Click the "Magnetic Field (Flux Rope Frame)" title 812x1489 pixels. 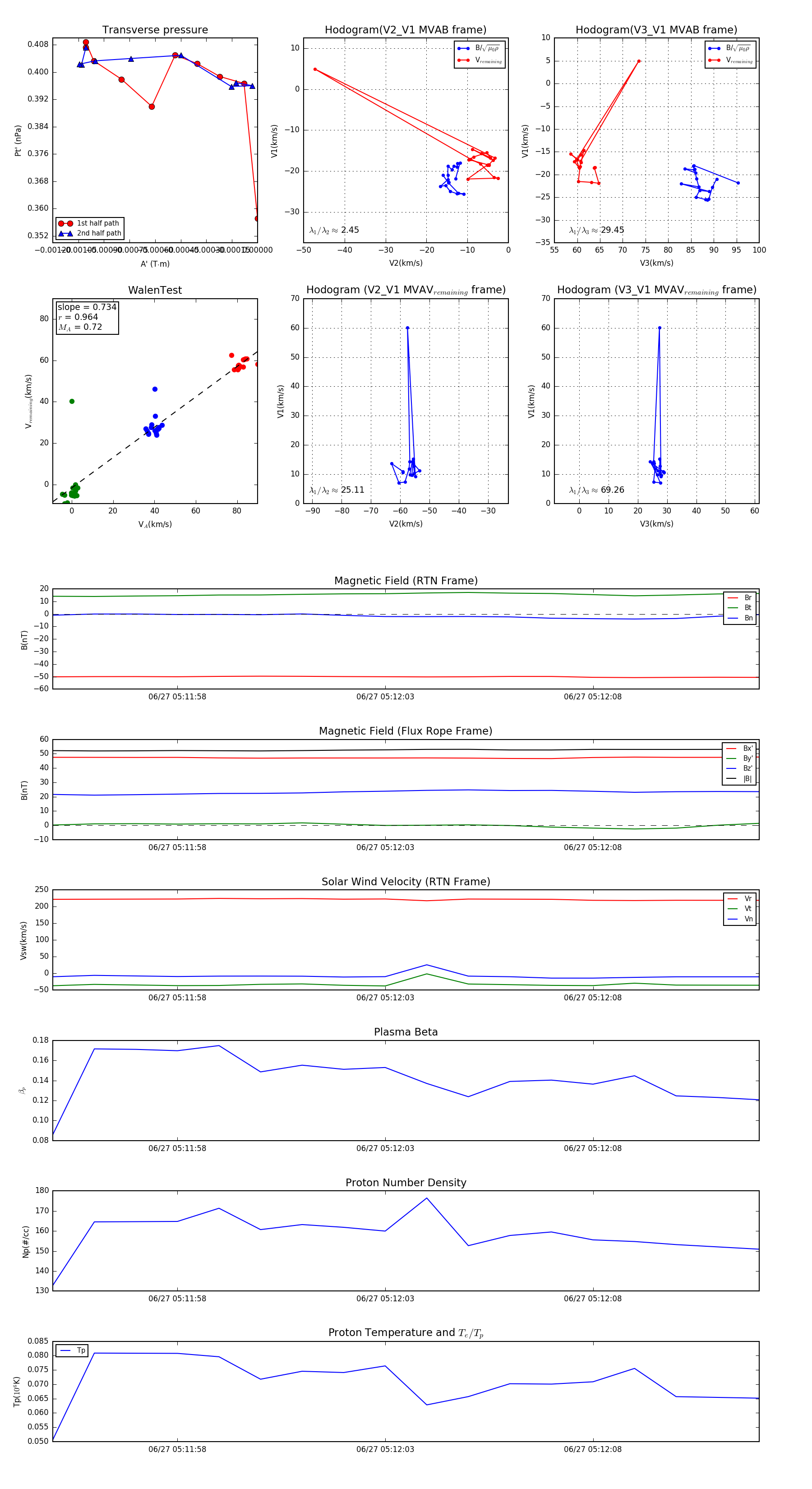pyautogui.click(x=406, y=731)
